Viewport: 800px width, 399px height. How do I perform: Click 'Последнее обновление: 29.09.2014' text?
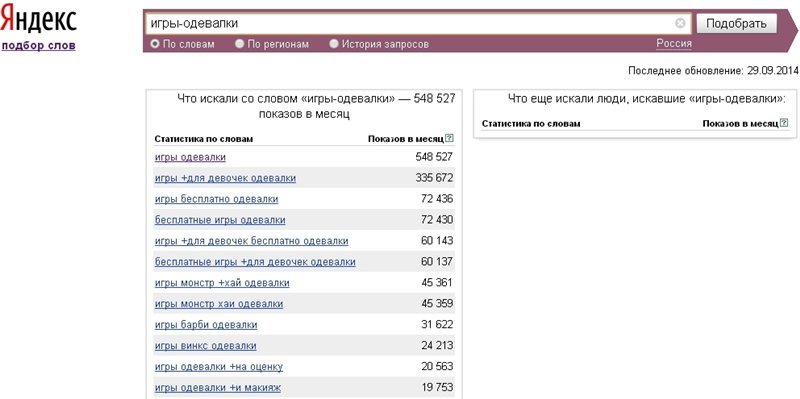coord(713,71)
